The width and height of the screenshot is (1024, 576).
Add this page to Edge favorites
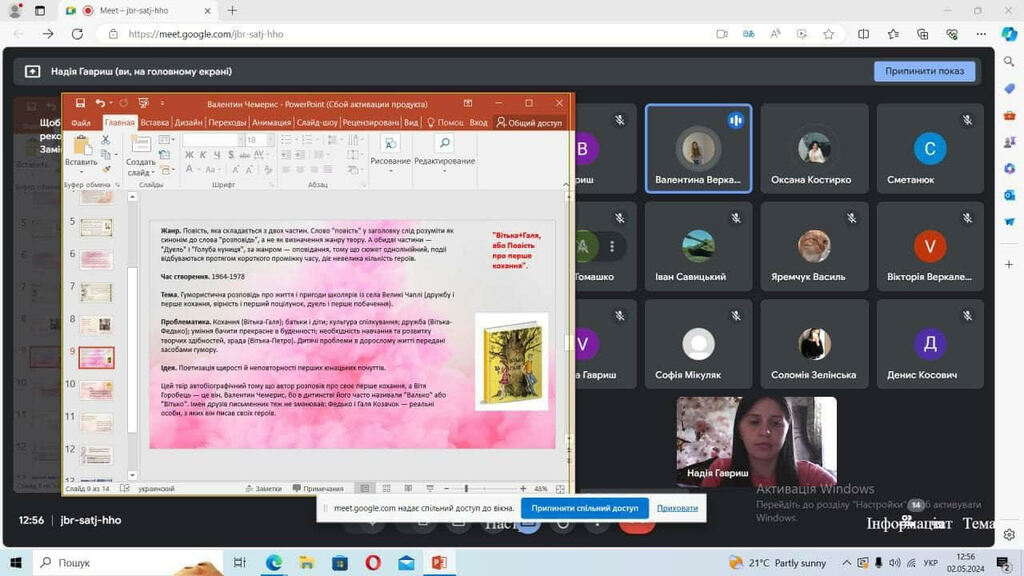(x=828, y=34)
